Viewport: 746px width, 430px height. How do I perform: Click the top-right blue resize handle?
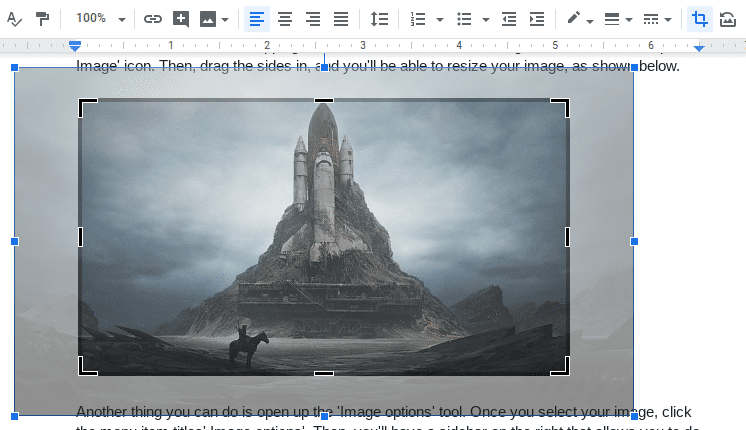(634, 68)
